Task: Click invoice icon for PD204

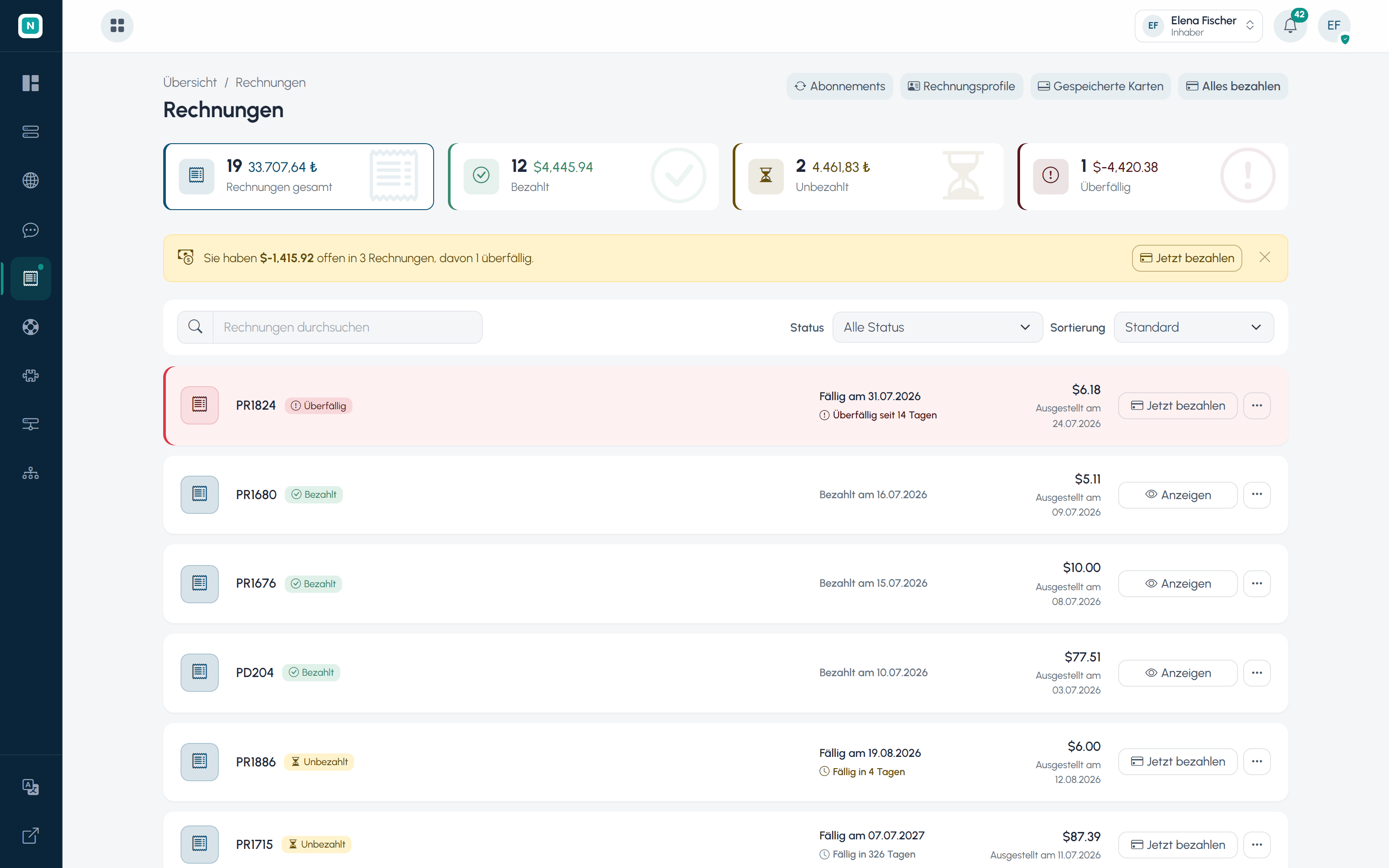Action: [x=200, y=672]
